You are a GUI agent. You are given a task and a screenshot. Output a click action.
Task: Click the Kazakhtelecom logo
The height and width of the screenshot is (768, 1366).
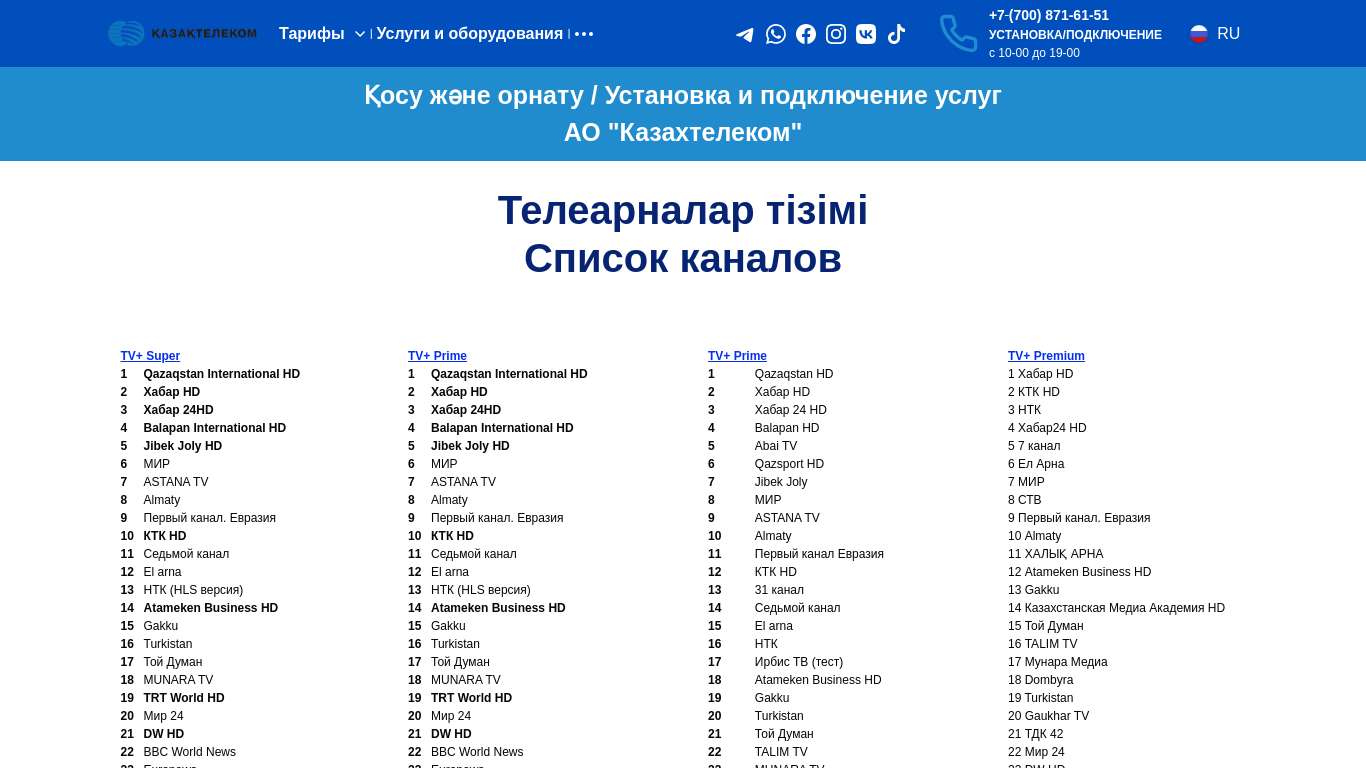[x=182, y=33]
